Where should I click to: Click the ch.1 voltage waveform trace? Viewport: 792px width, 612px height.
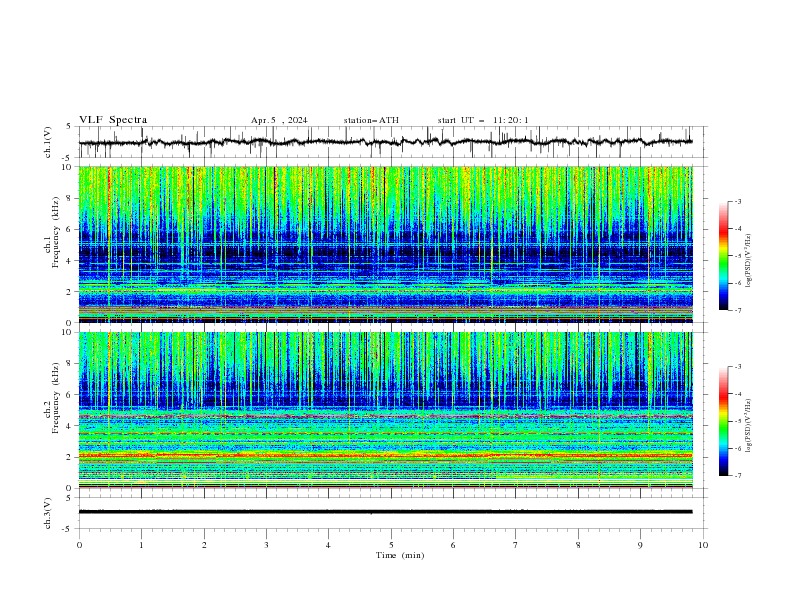pyautogui.click(x=386, y=142)
